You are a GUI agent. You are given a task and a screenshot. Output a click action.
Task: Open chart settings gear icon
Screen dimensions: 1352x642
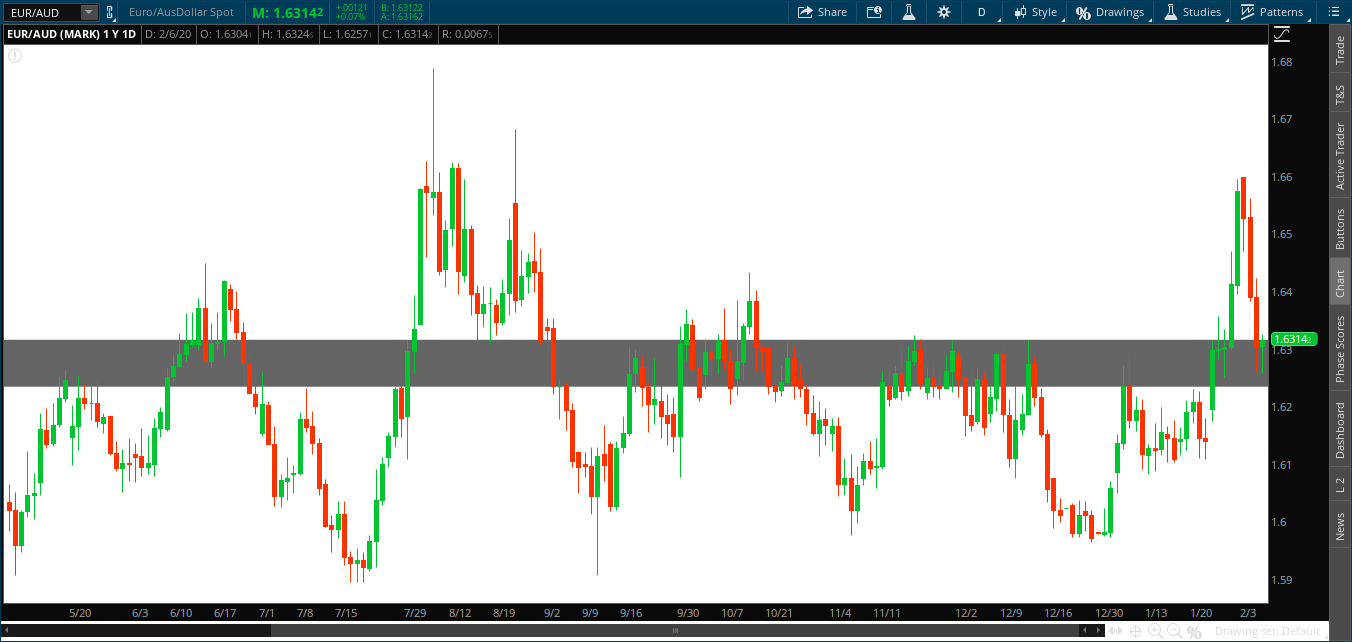(x=944, y=12)
